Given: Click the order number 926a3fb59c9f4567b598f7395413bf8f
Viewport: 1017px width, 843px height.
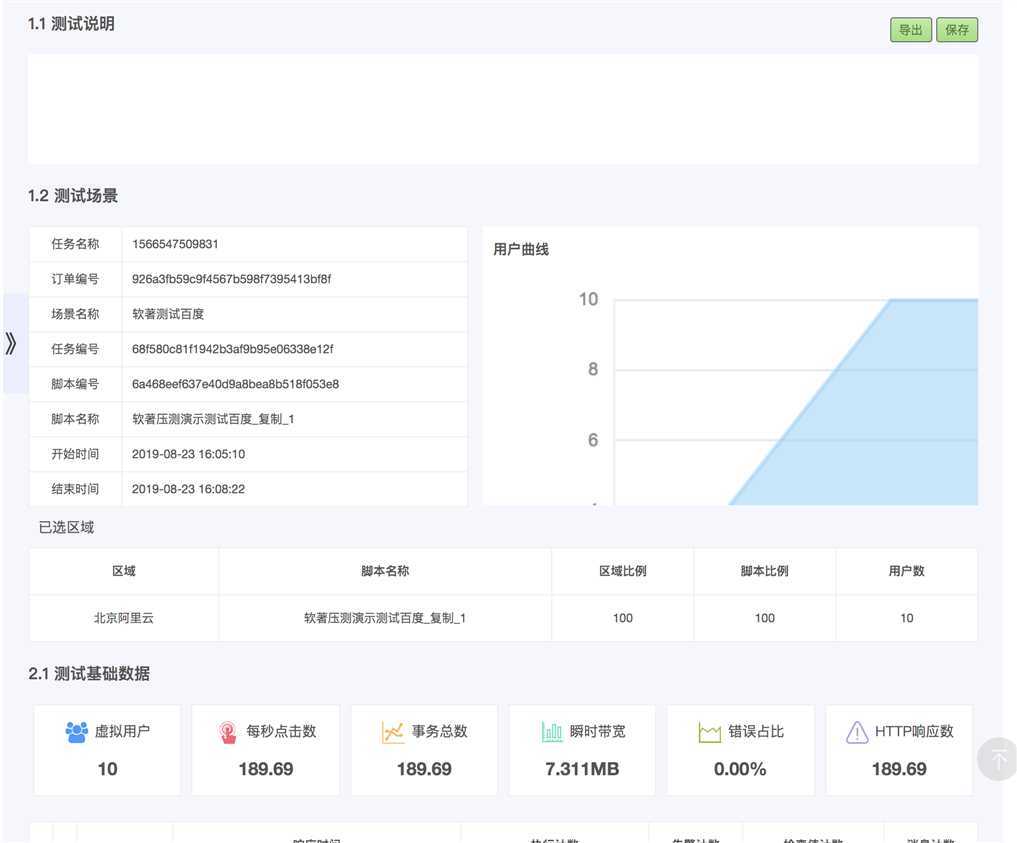Looking at the screenshot, I should click(x=231, y=279).
